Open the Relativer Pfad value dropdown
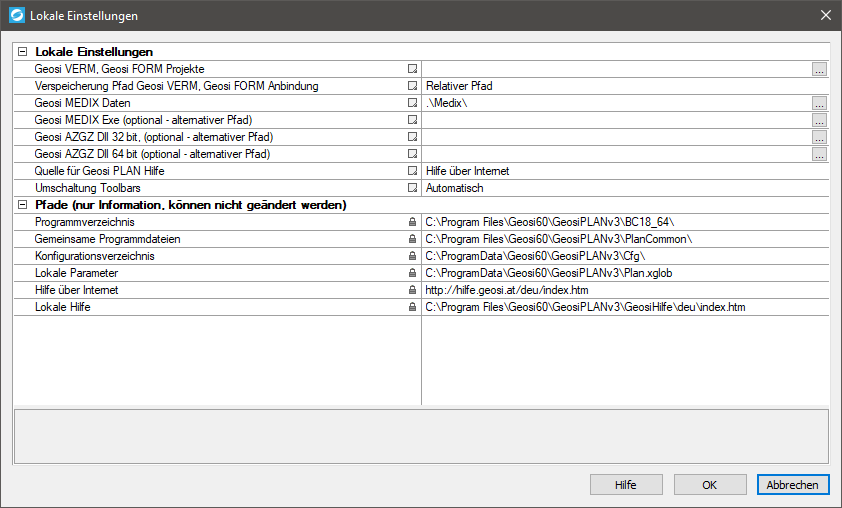The width and height of the screenshot is (842, 508). (625, 86)
